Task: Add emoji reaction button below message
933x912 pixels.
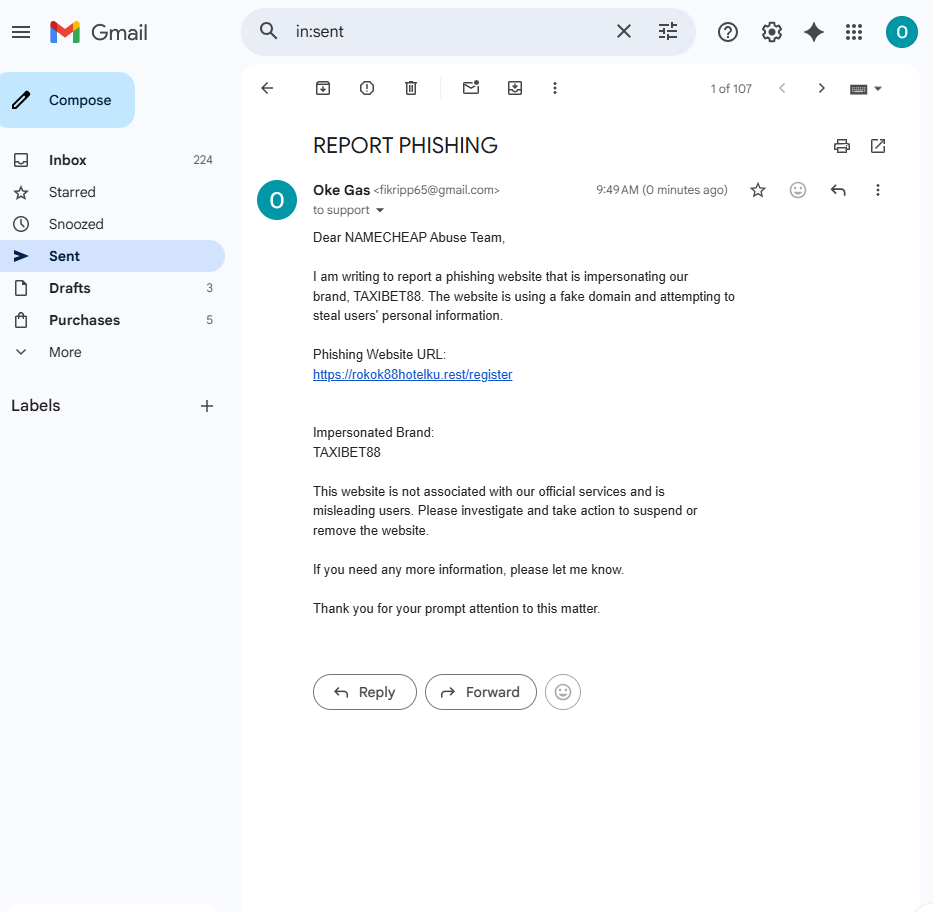Action: pyautogui.click(x=563, y=692)
